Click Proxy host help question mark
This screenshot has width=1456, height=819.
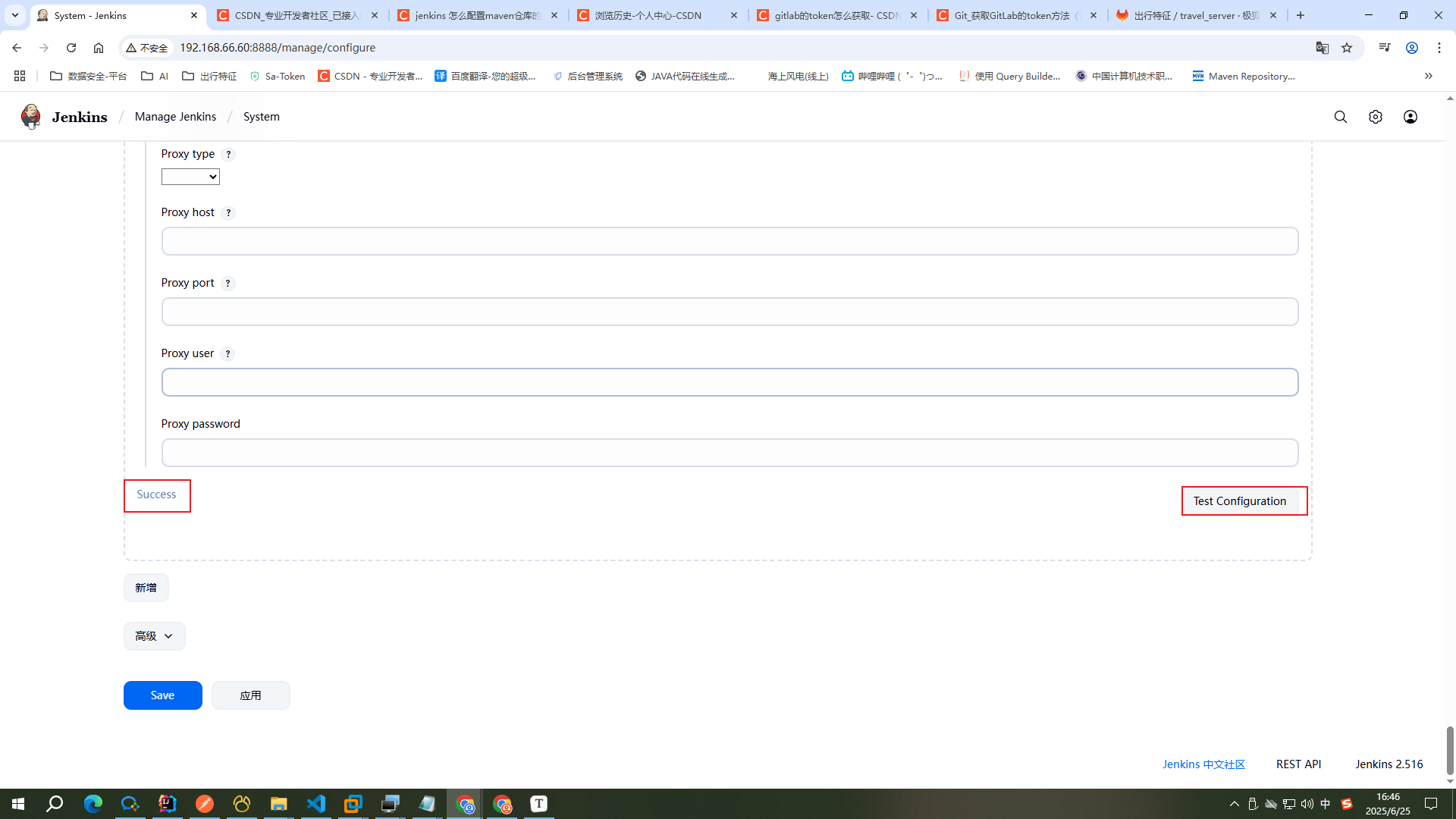pos(228,213)
